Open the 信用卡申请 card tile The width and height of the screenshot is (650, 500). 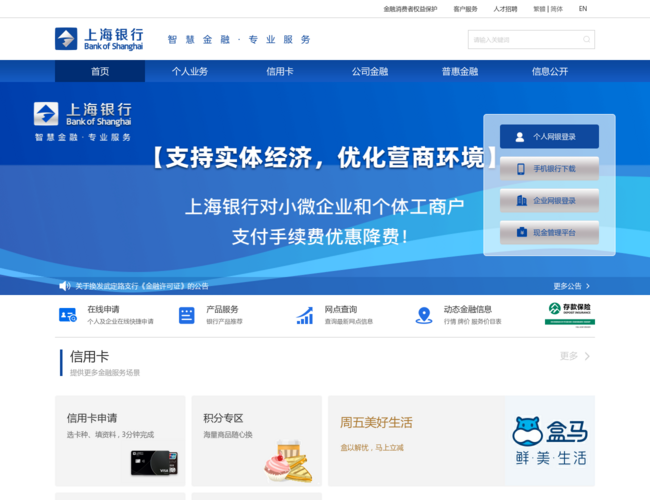120,440
